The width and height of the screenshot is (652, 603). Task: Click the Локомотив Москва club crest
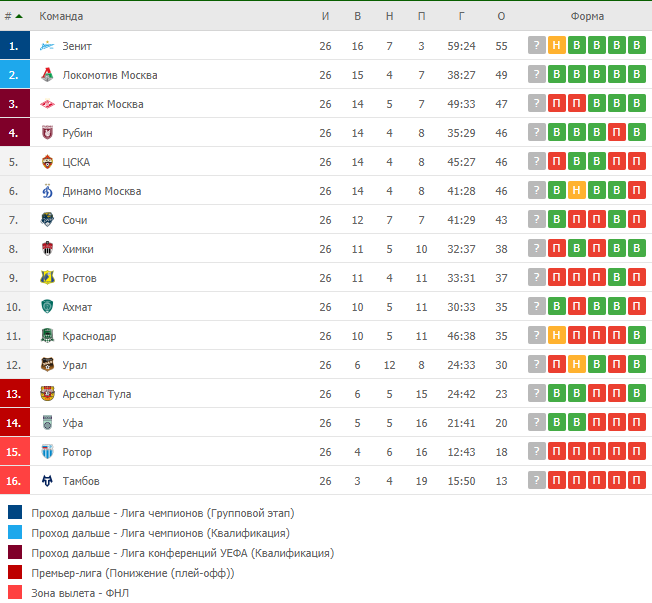(x=47, y=75)
